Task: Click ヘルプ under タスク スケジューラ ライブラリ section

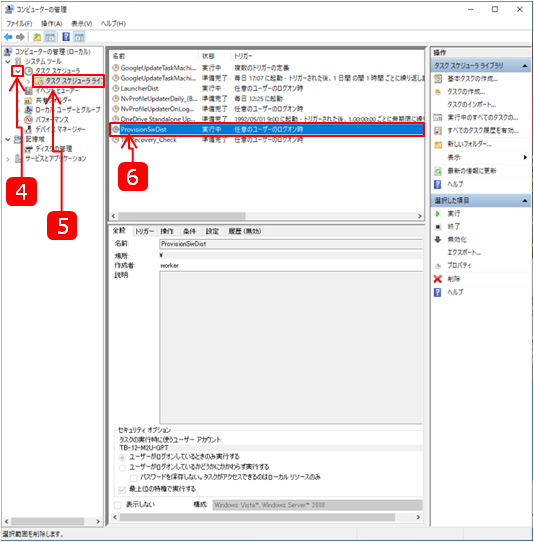Action: (455, 184)
